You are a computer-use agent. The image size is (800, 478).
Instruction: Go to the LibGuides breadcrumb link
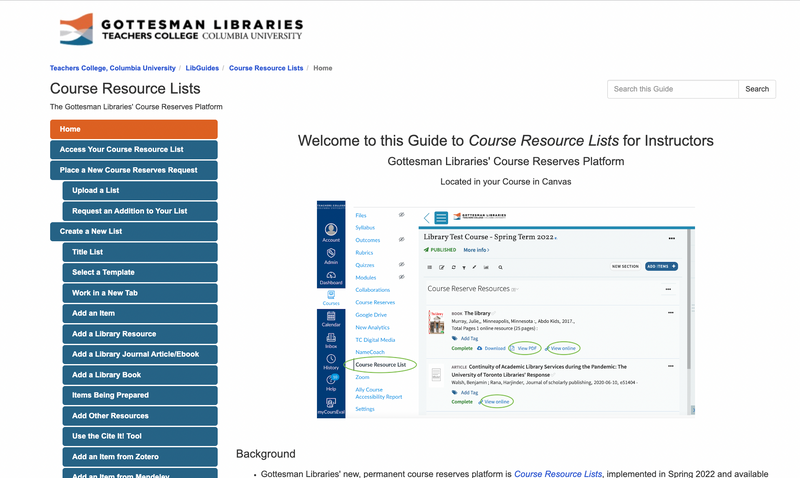coord(202,68)
